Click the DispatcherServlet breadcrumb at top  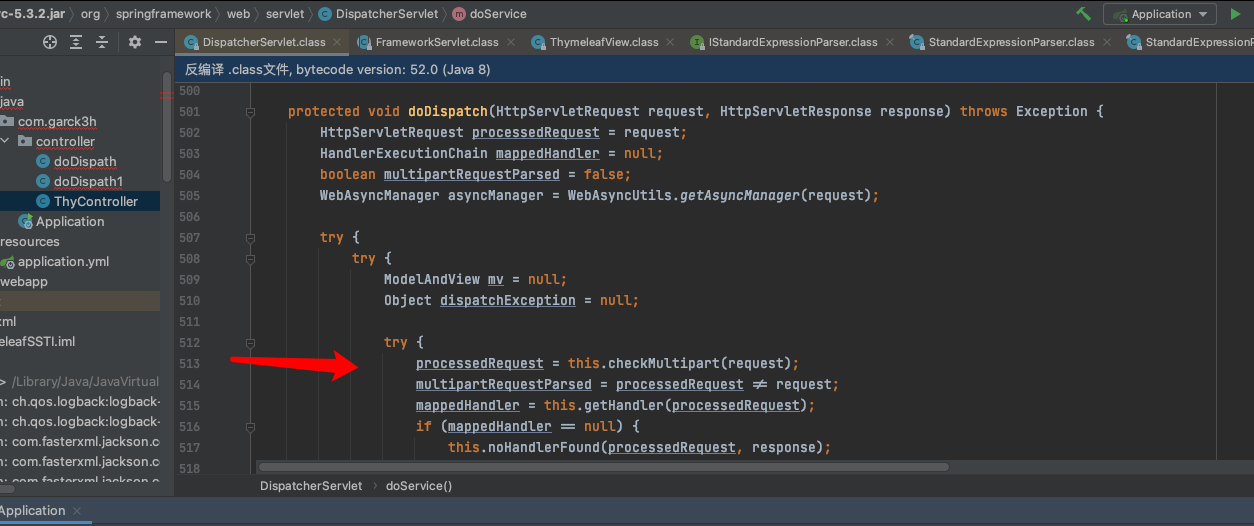click(x=387, y=14)
